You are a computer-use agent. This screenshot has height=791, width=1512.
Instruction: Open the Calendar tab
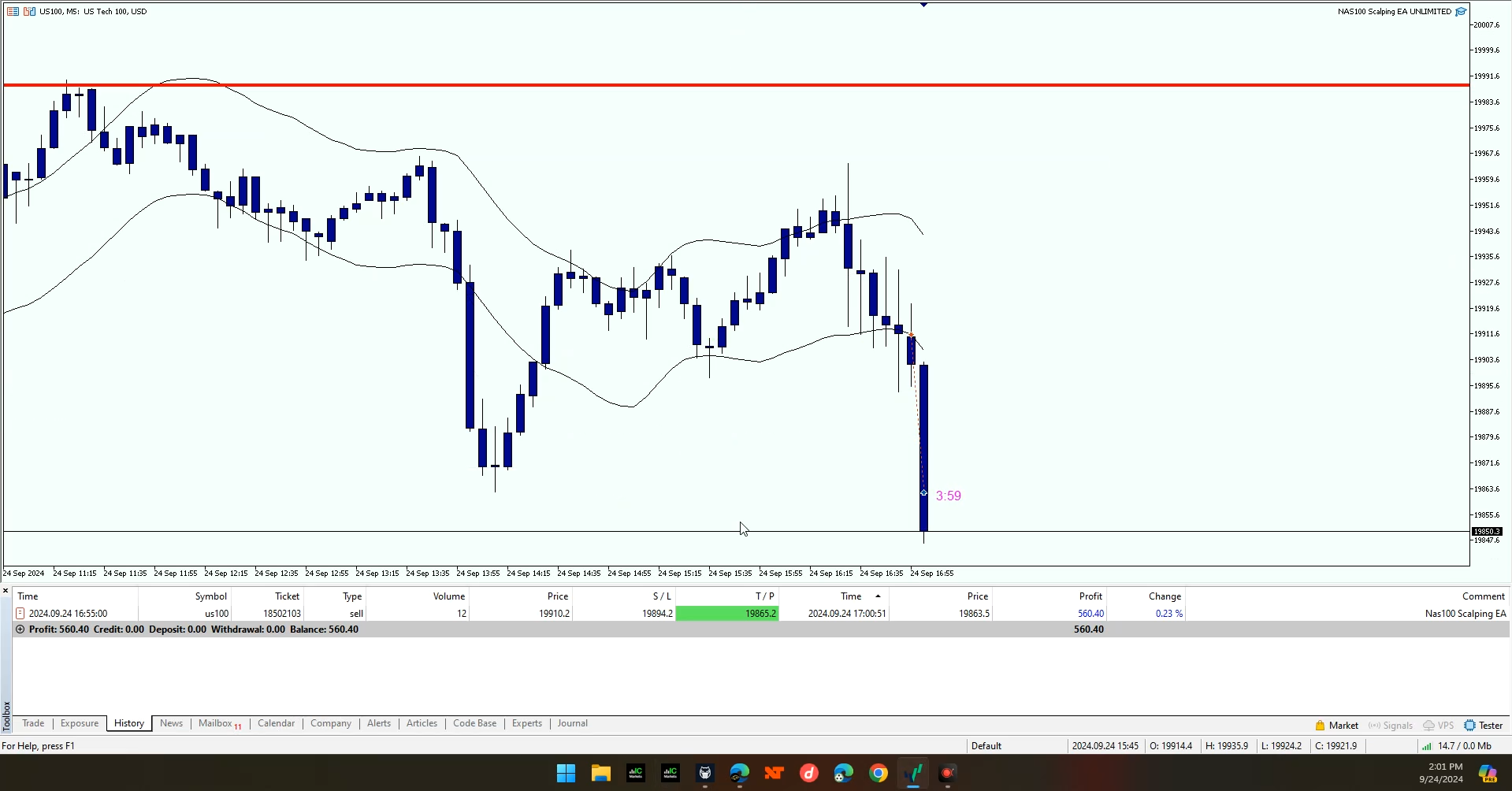276,723
